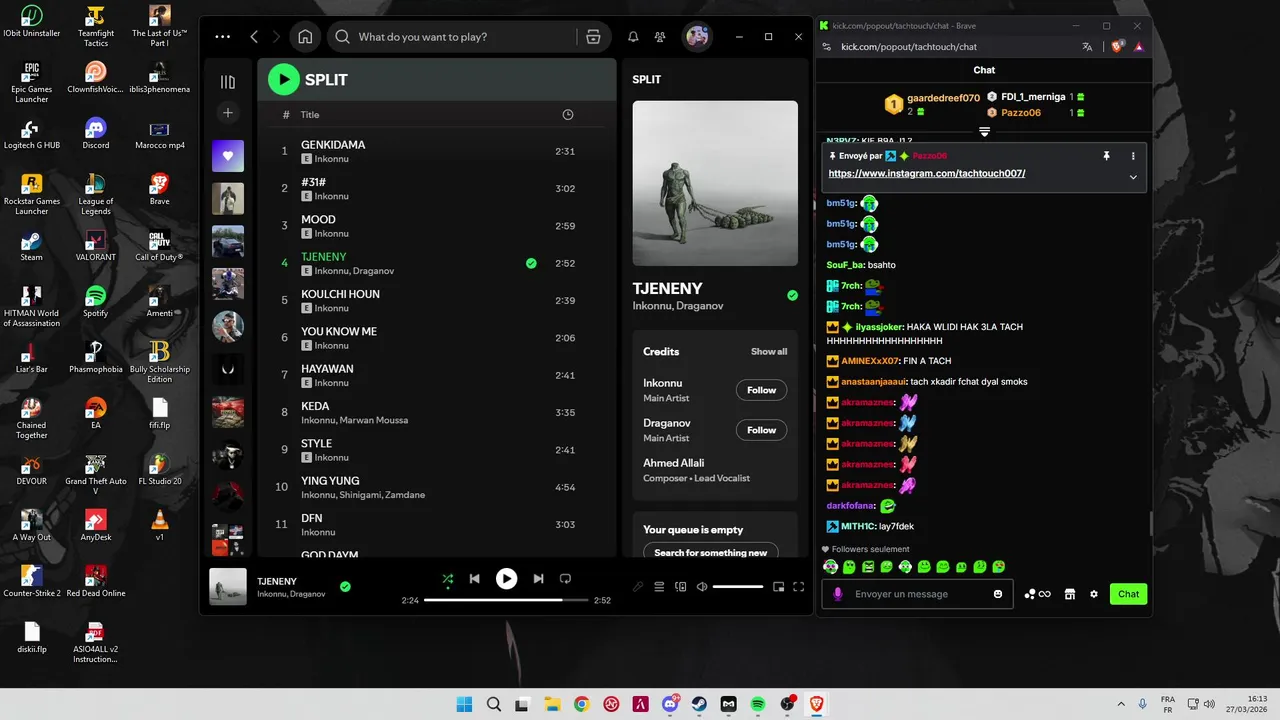The height and width of the screenshot is (720, 1280).
Task: Open the tachtouch007 Instagram link
Action: [x=927, y=173]
